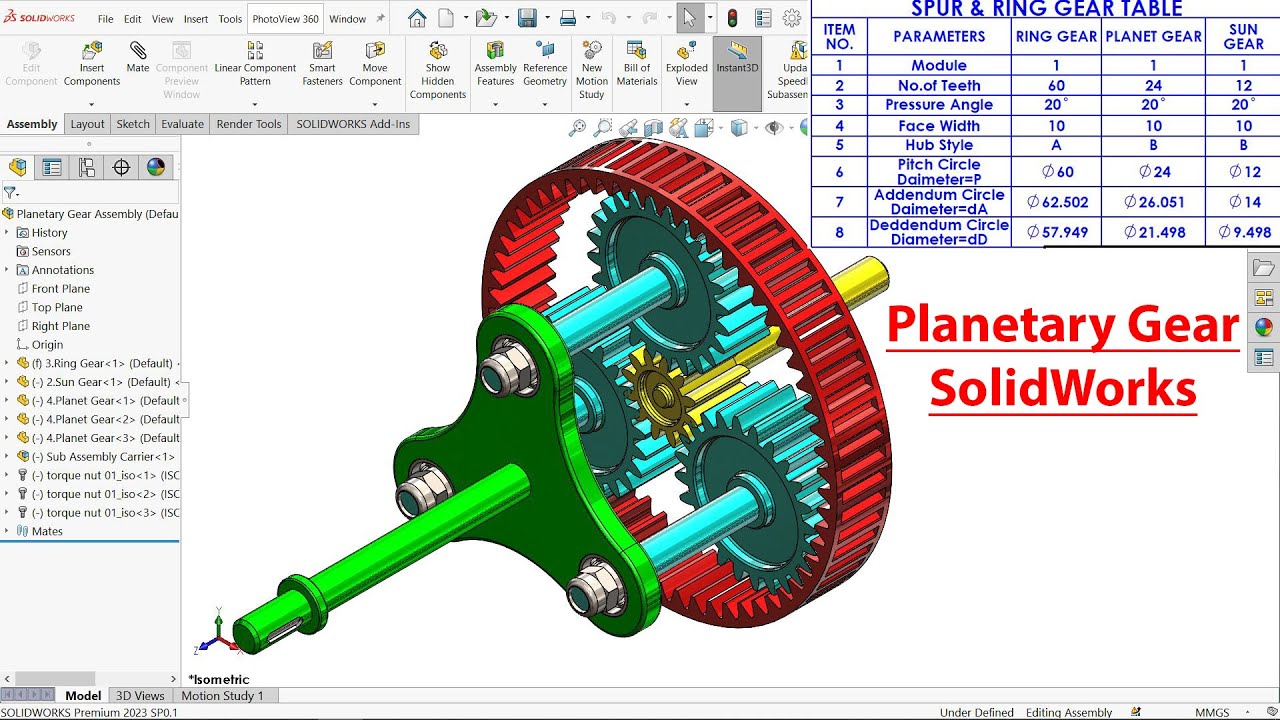This screenshot has height=720, width=1280.
Task: Switch to the ConfigurationManager tab icon
Action: pos(87,167)
